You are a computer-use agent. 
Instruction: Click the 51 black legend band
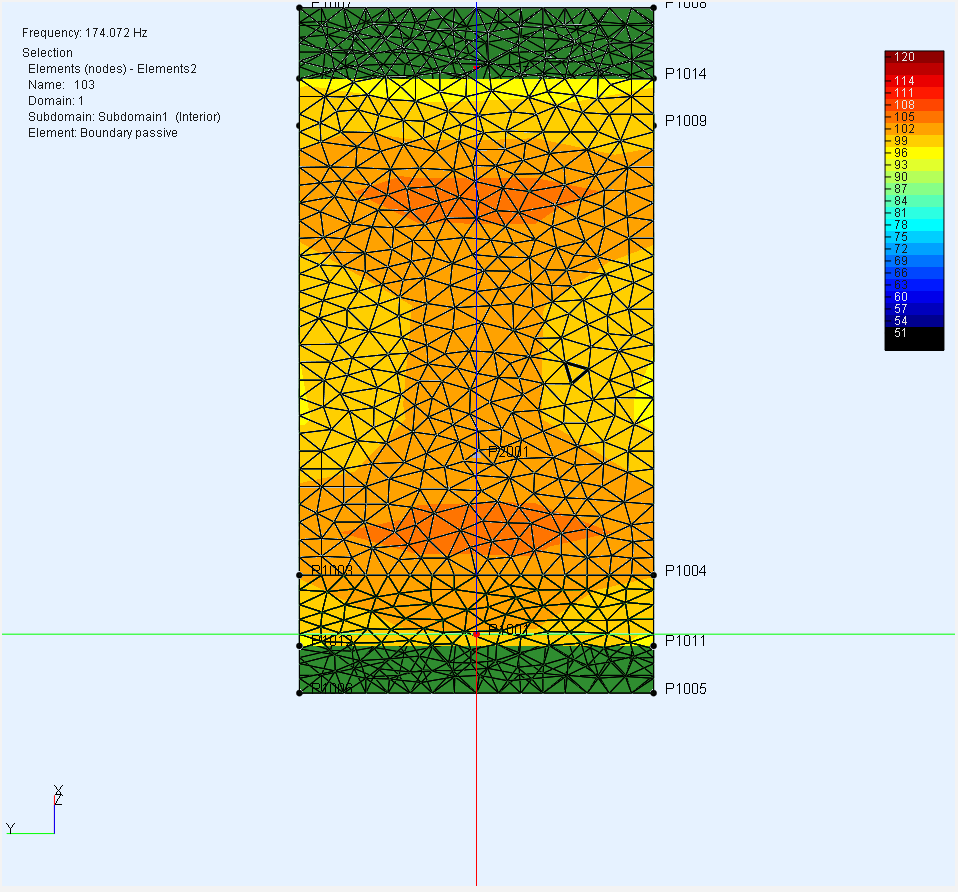coord(913,334)
